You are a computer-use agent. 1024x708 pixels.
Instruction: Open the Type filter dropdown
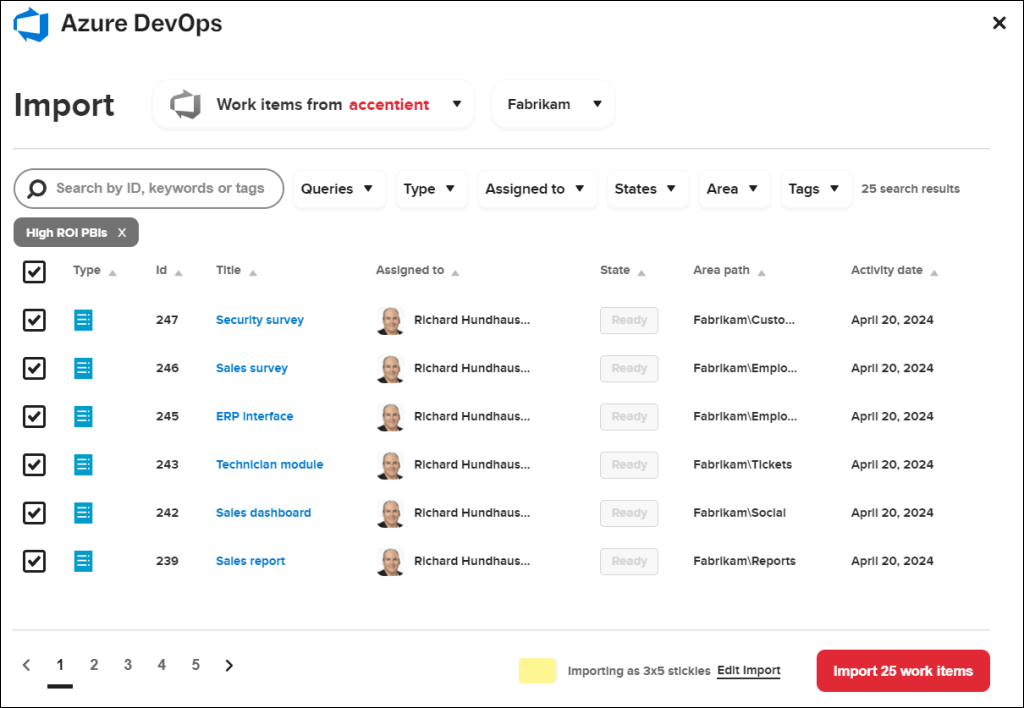pyautogui.click(x=432, y=189)
